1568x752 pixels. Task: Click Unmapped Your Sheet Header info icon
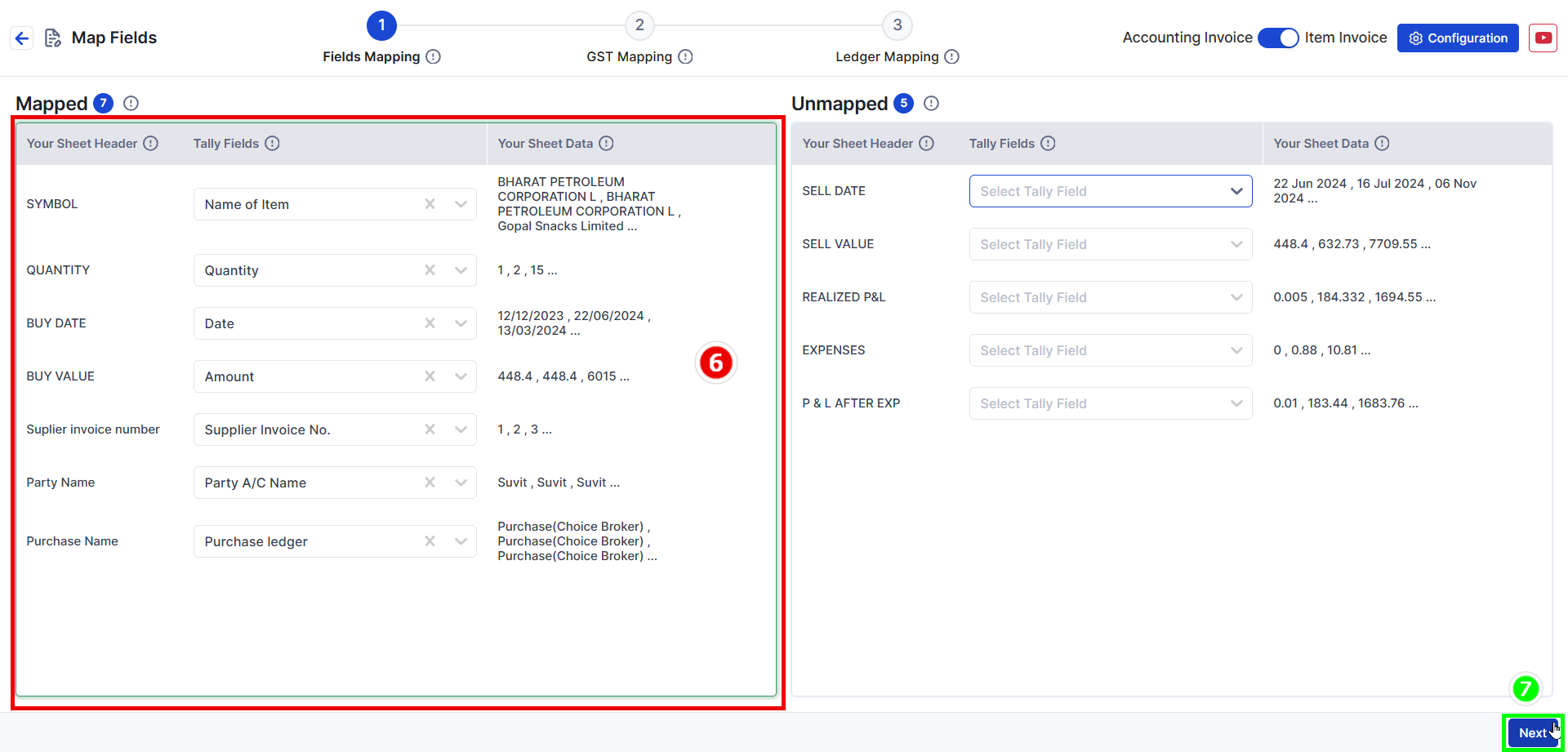[927, 144]
